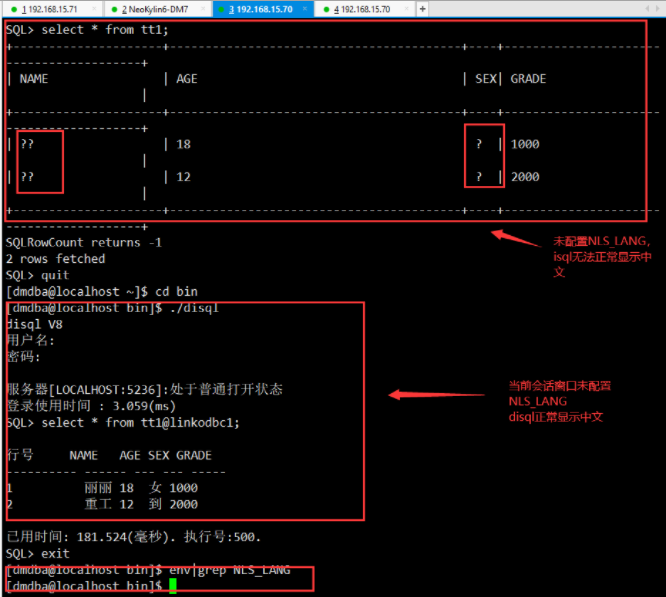Screen dimensions: 666x597
Task: Switch to the NeoKylin6-DM7 session tab
Action: click(x=161, y=9)
